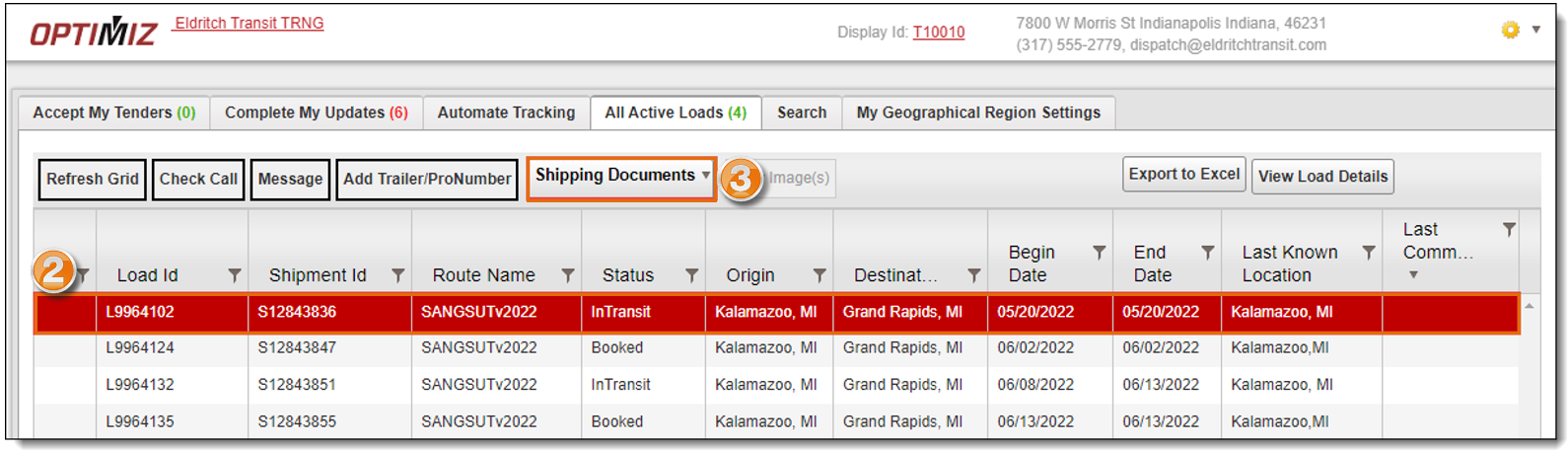The image size is (1568, 452).
Task: Click the Begin Date filter icon
Action: pyautogui.click(x=1099, y=253)
